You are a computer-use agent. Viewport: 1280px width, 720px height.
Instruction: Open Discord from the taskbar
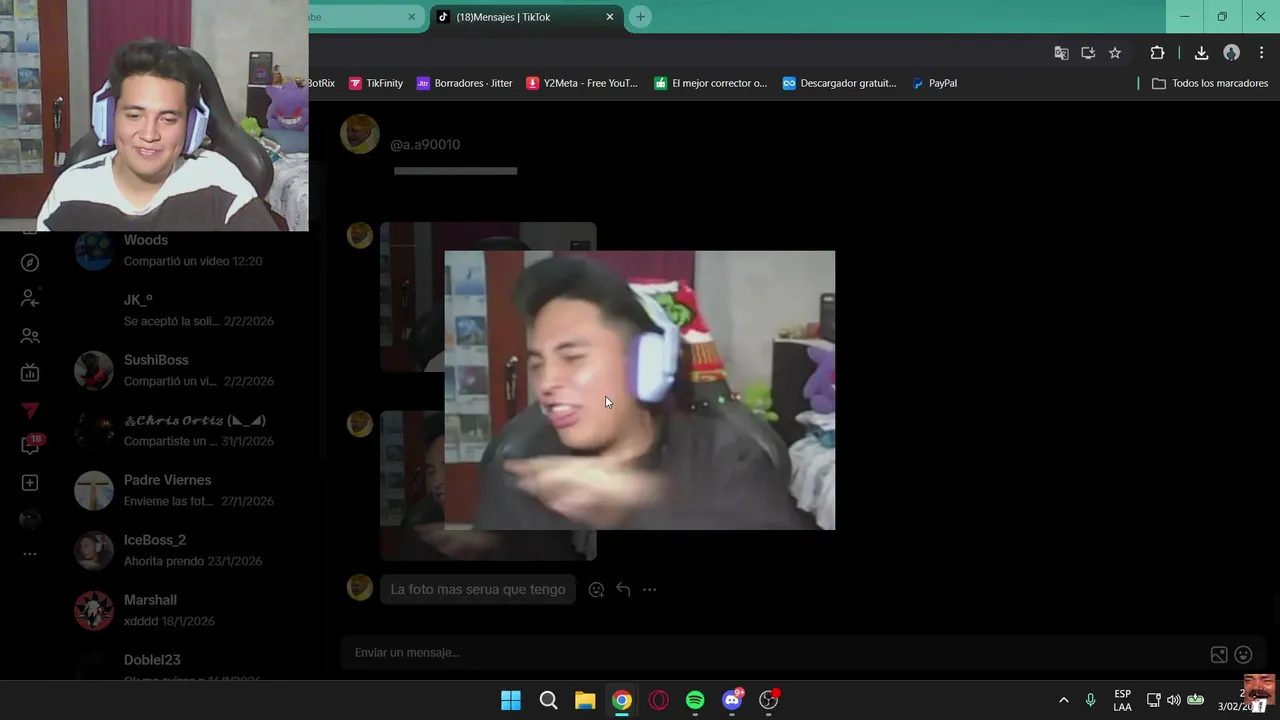click(732, 700)
